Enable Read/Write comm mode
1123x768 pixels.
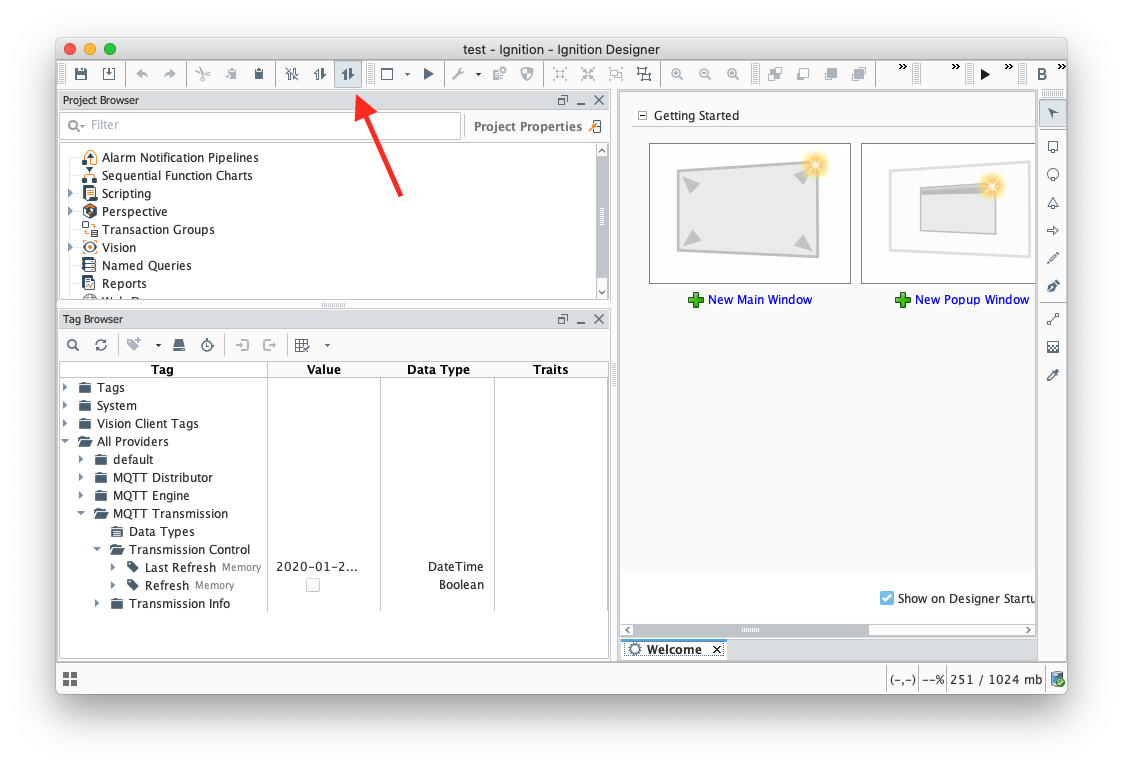[x=347, y=74]
